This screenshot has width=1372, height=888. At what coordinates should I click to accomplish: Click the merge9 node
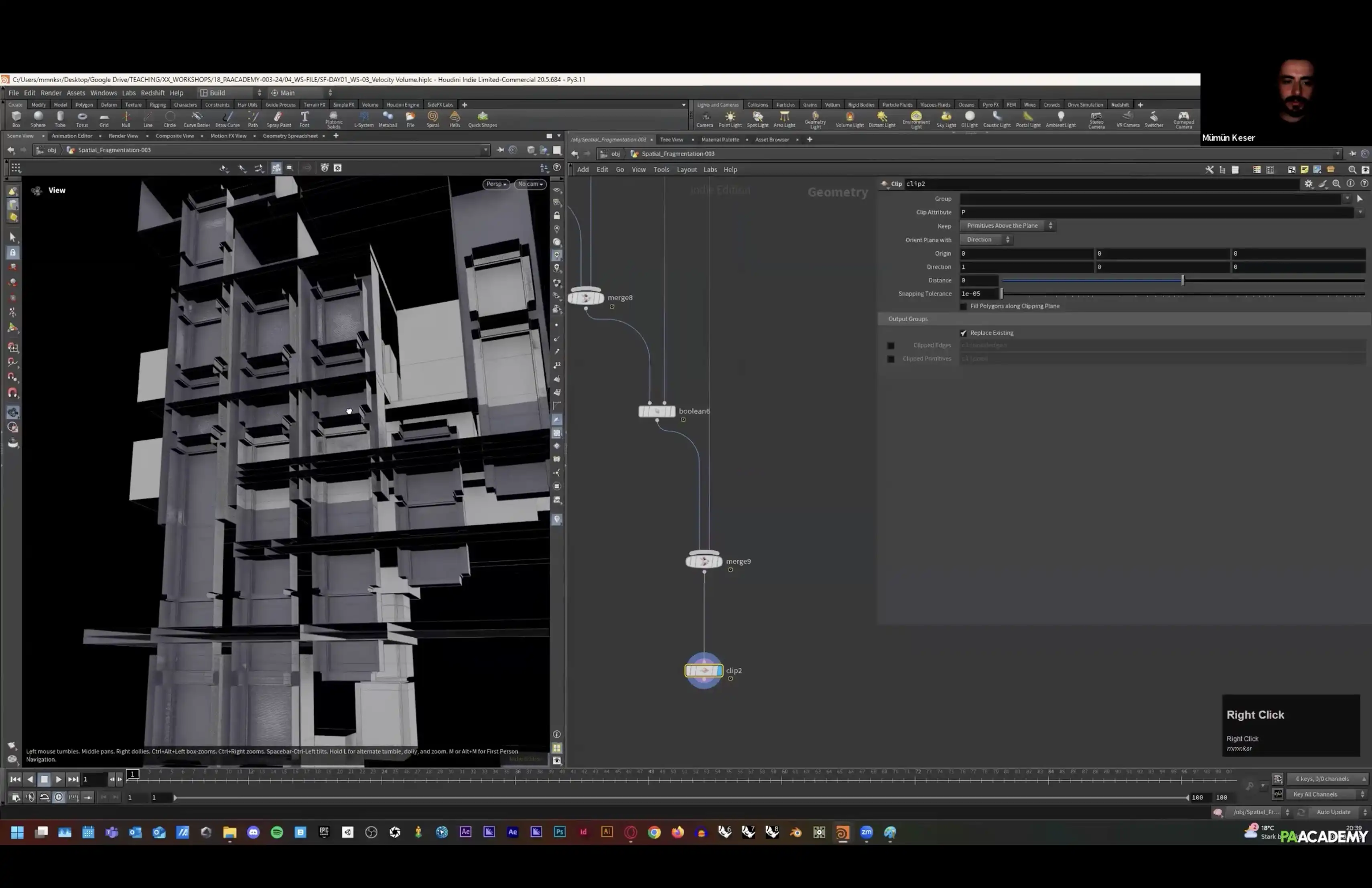click(704, 561)
